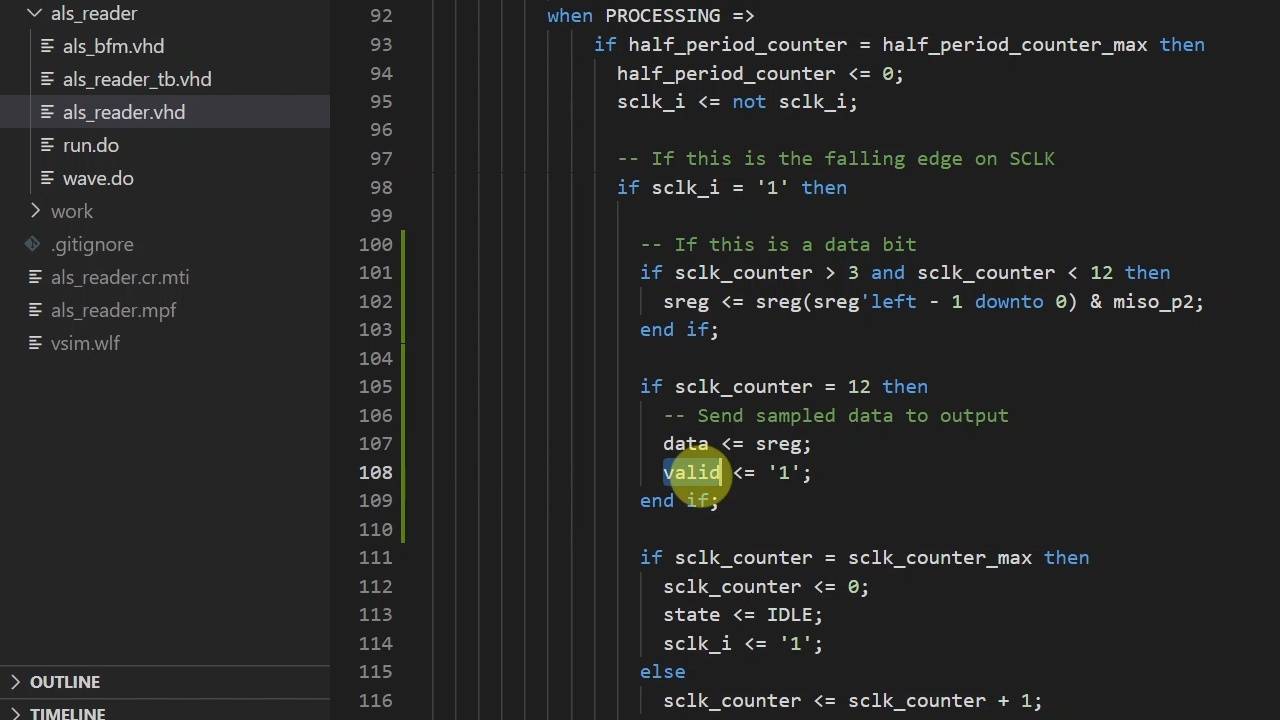Select als_reader.vhd in the explorer
Screen dimensions: 1280x720
pos(123,112)
